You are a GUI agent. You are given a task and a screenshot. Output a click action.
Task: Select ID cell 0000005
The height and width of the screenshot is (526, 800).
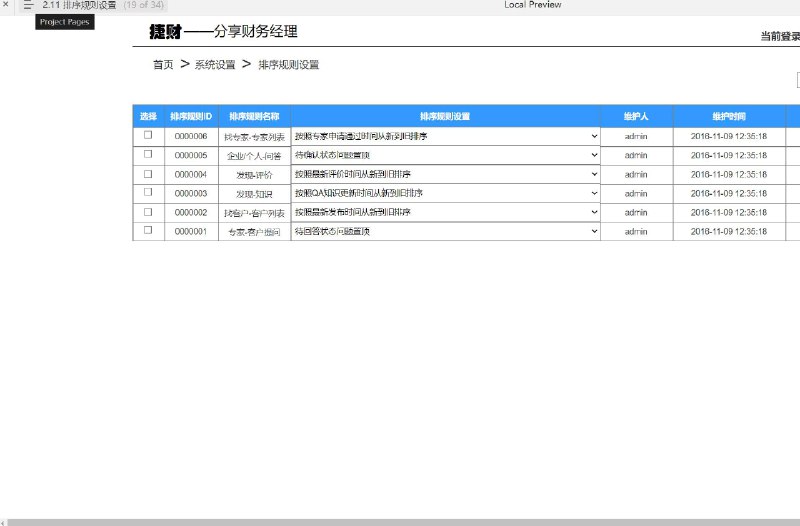click(x=191, y=155)
